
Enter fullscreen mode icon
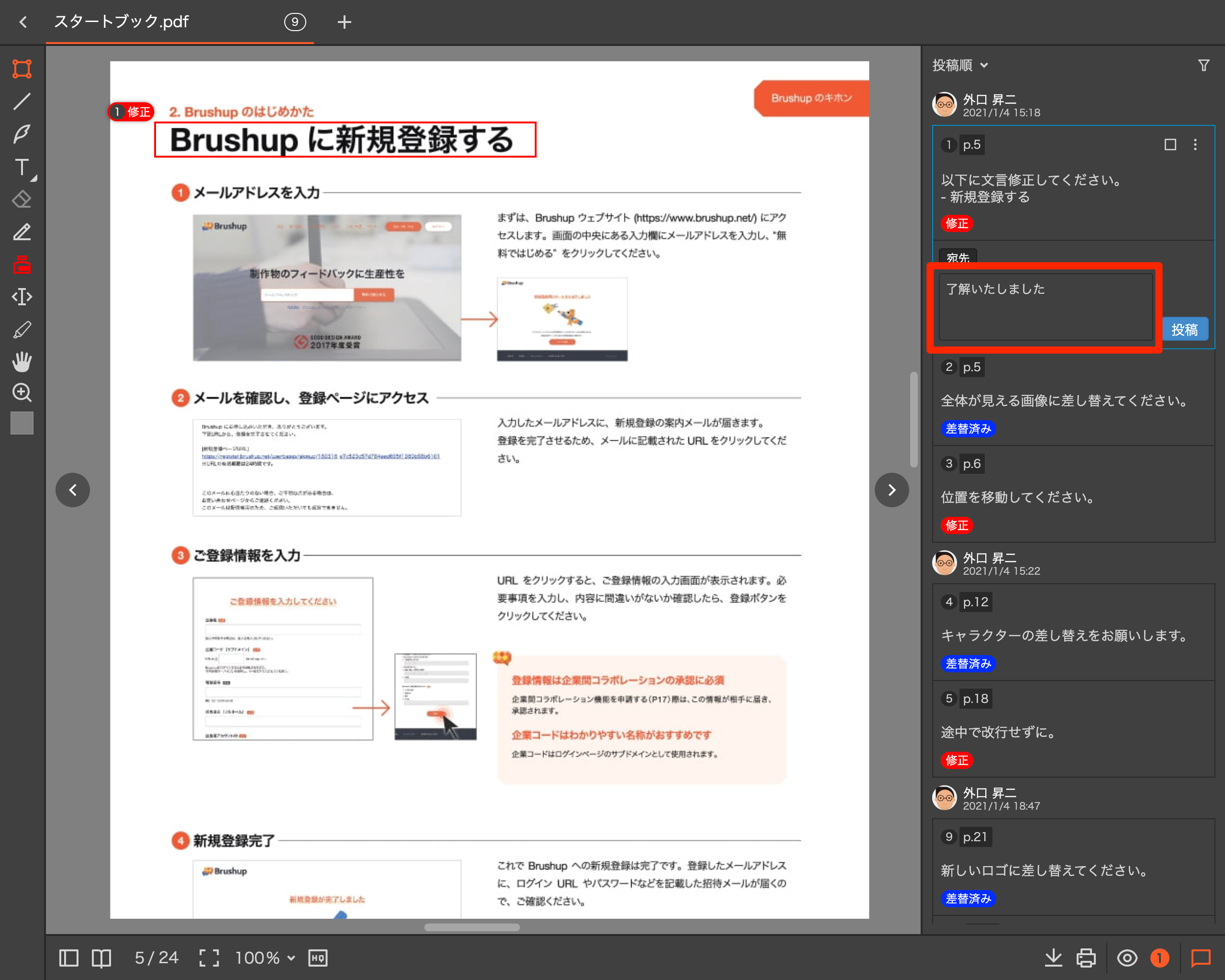tap(209, 958)
